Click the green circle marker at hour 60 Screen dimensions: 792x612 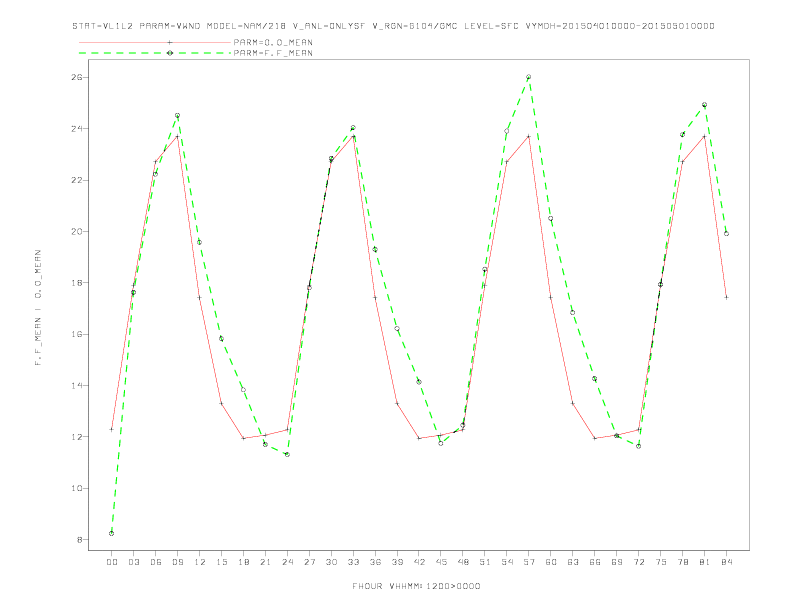pos(551,219)
